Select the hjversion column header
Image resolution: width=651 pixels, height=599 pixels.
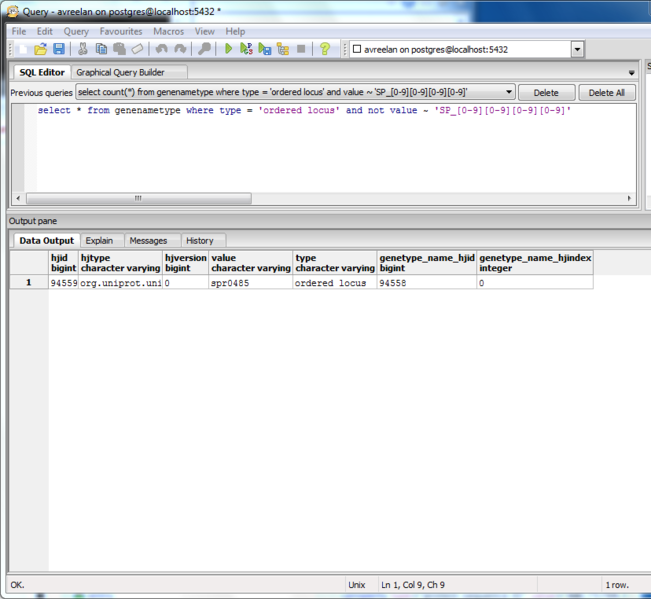coord(186,263)
